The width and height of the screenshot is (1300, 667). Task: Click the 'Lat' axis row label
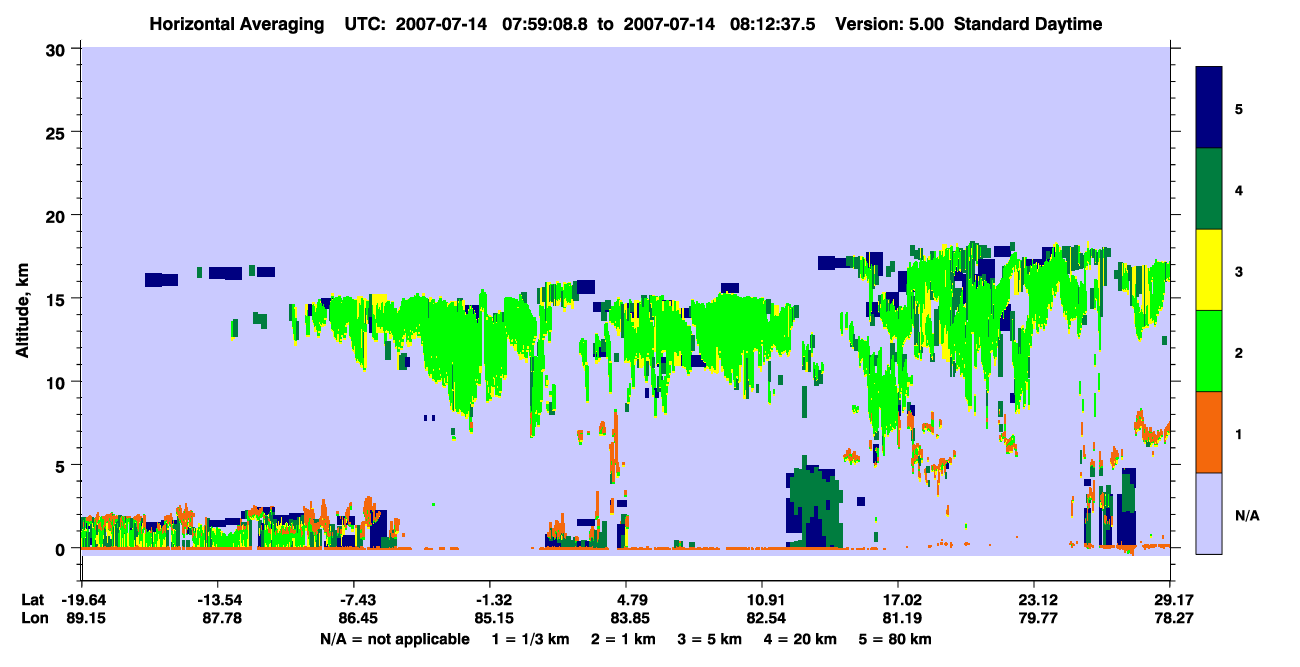pyautogui.click(x=33, y=600)
